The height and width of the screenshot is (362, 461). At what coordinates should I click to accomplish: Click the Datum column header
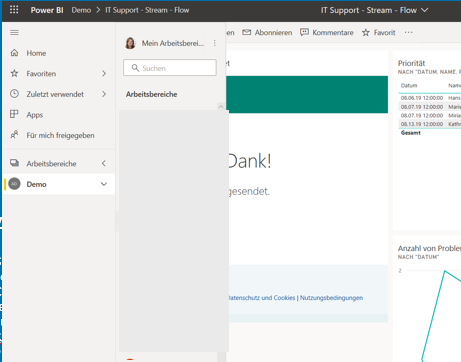pos(409,85)
